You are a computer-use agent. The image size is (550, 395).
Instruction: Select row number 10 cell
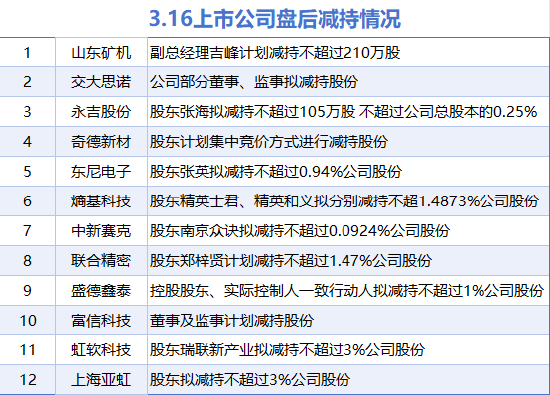(27, 320)
